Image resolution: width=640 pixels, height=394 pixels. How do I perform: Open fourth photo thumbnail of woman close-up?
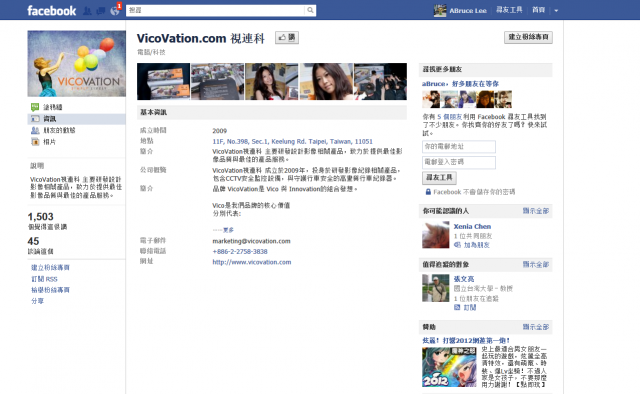coord(326,81)
